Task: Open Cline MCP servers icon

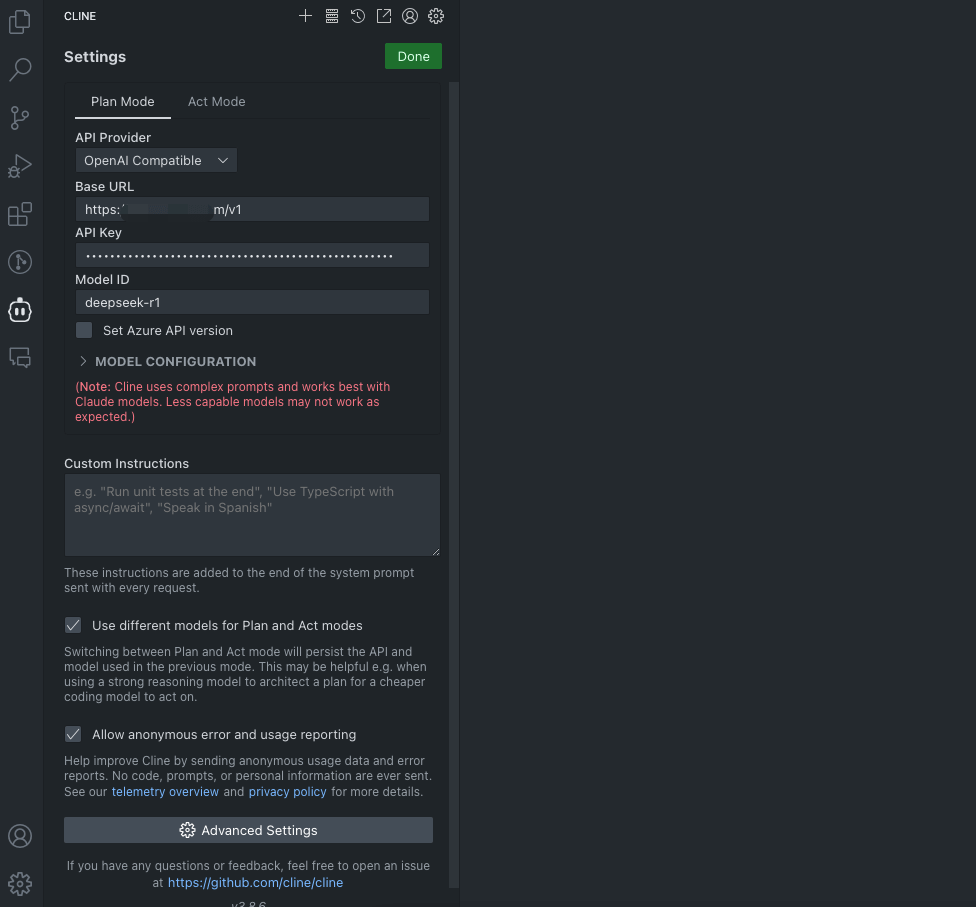Action: (x=332, y=16)
